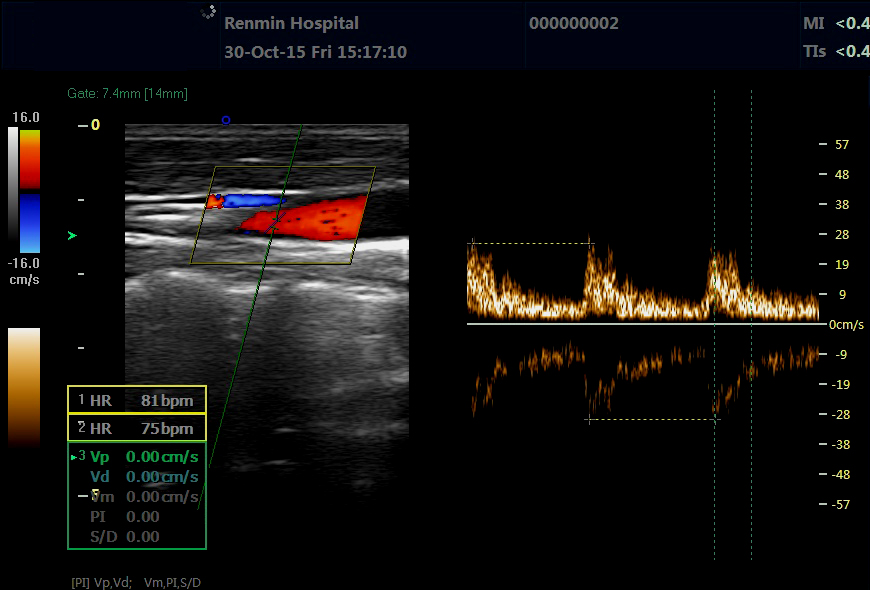
Task: Click the orange Doppler spectrum color bar
Action: tap(24, 385)
